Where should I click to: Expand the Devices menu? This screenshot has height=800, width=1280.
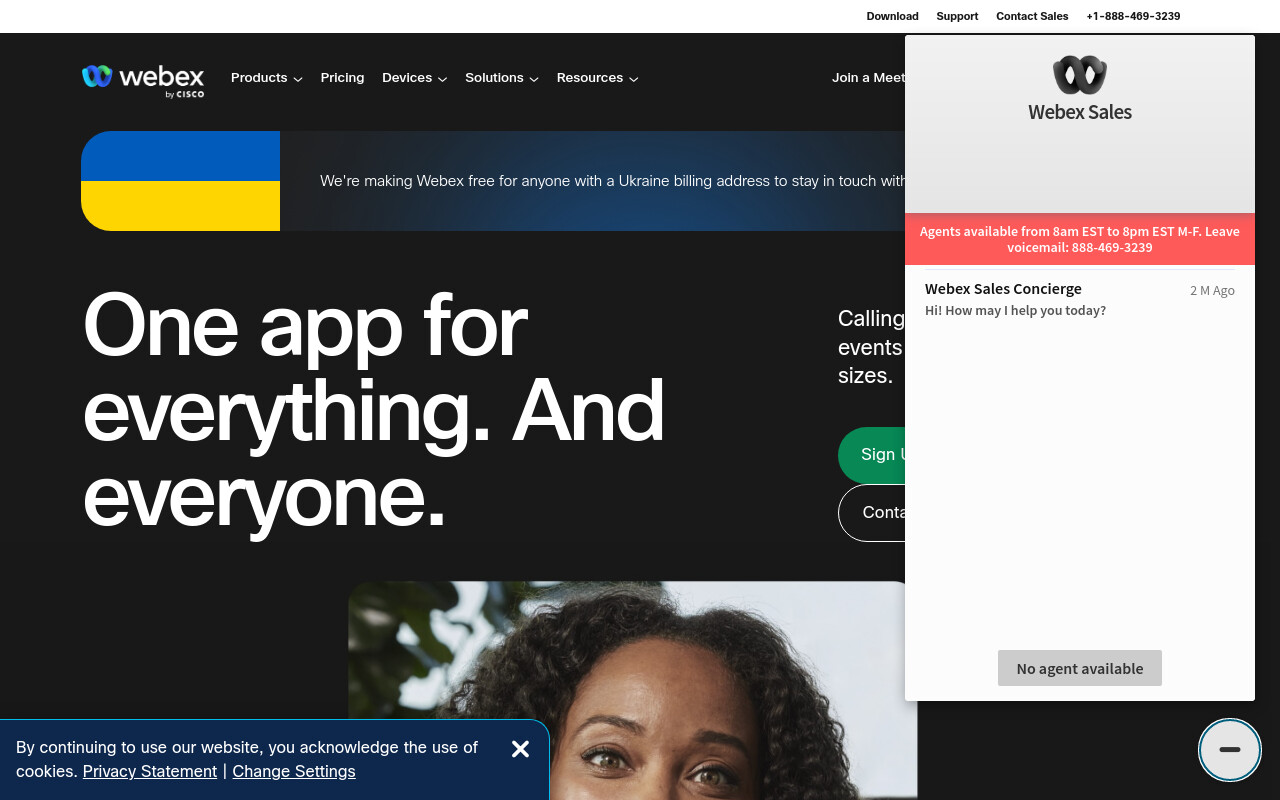click(414, 78)
